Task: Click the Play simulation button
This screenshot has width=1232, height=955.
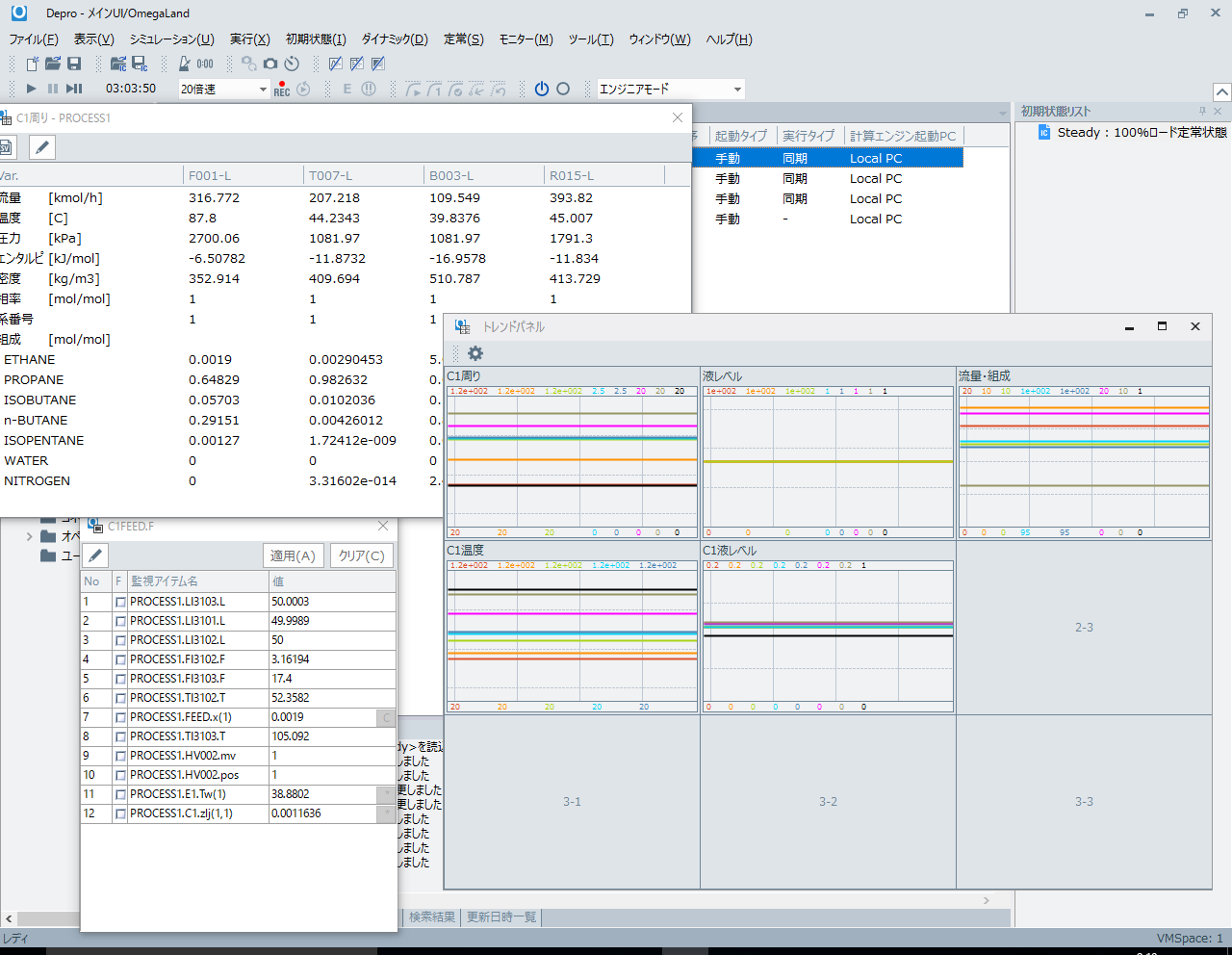Action: pos(31,89)
